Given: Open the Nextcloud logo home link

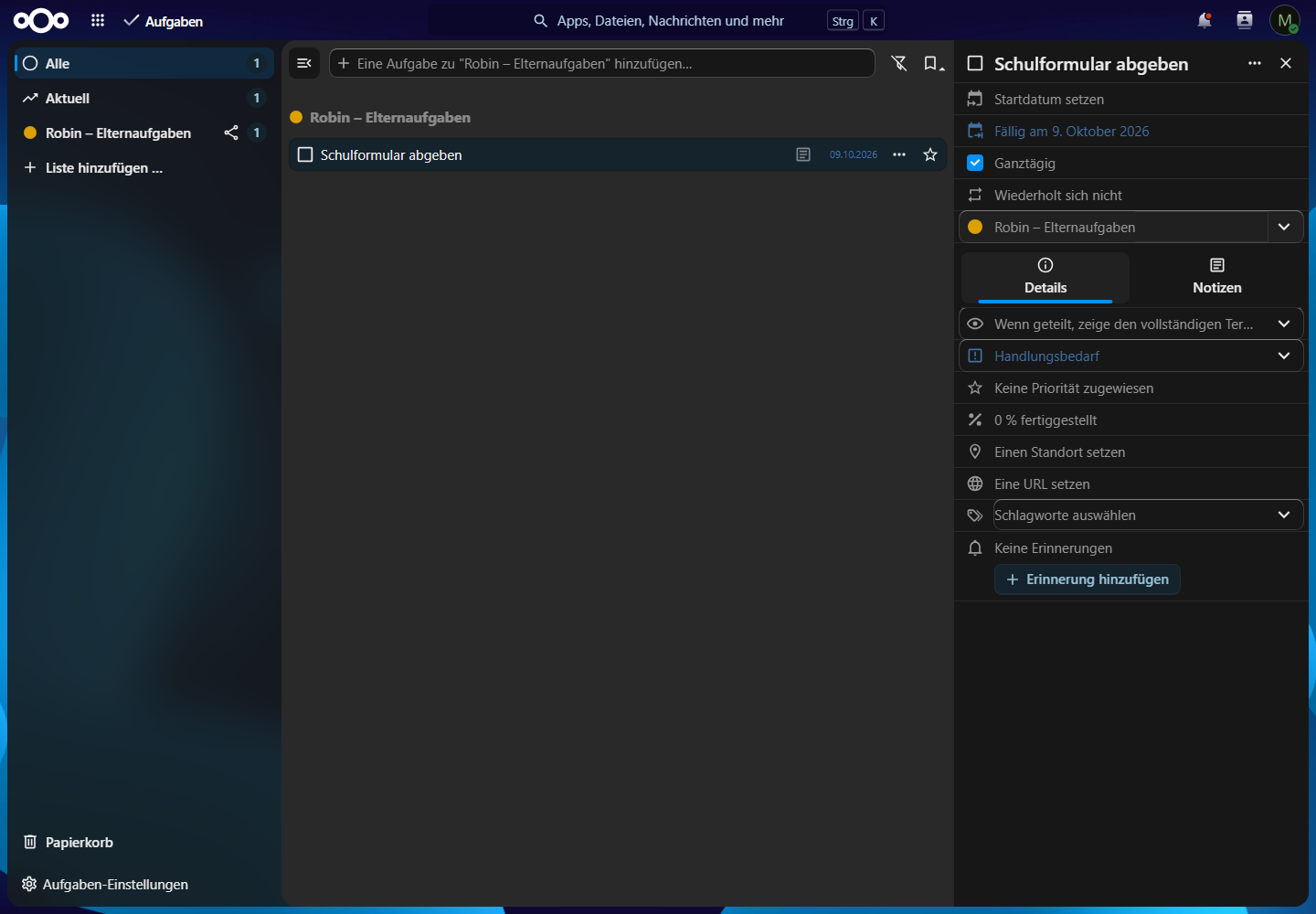Looking at the screenshot, I should coord(41,20).
